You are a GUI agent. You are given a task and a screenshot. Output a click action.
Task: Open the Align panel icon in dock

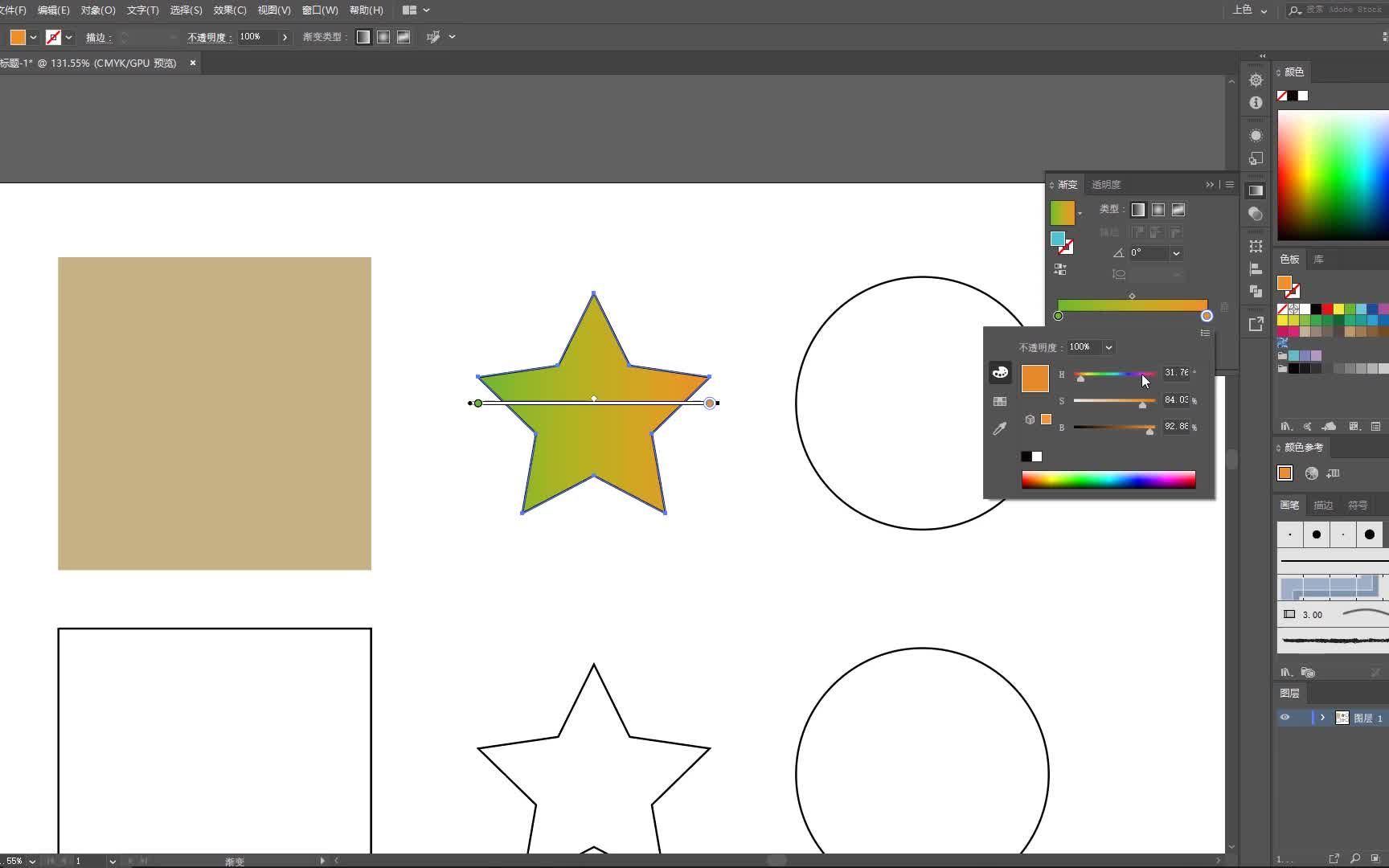point(1256,268)
